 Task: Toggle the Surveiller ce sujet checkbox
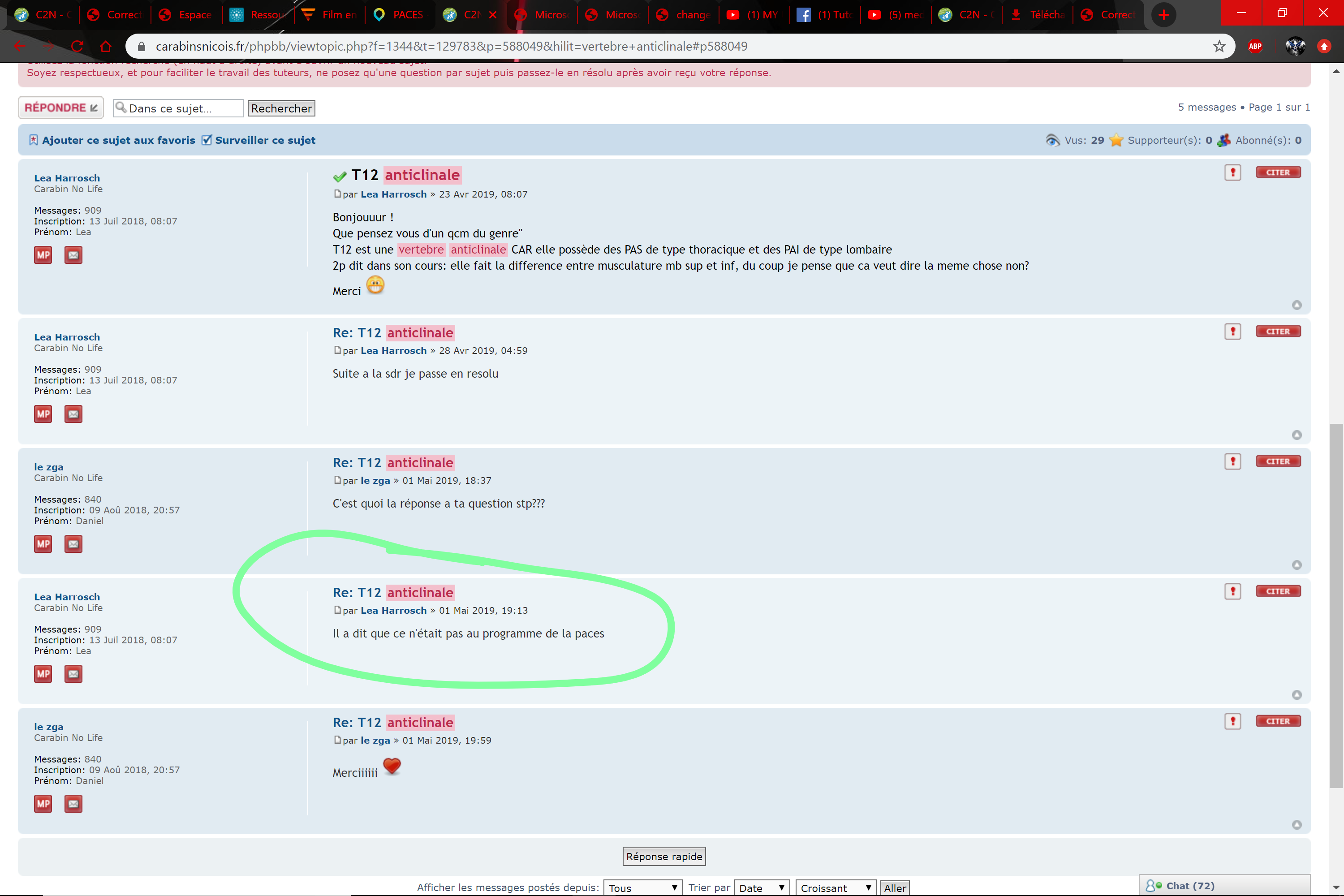pos(207,140)
